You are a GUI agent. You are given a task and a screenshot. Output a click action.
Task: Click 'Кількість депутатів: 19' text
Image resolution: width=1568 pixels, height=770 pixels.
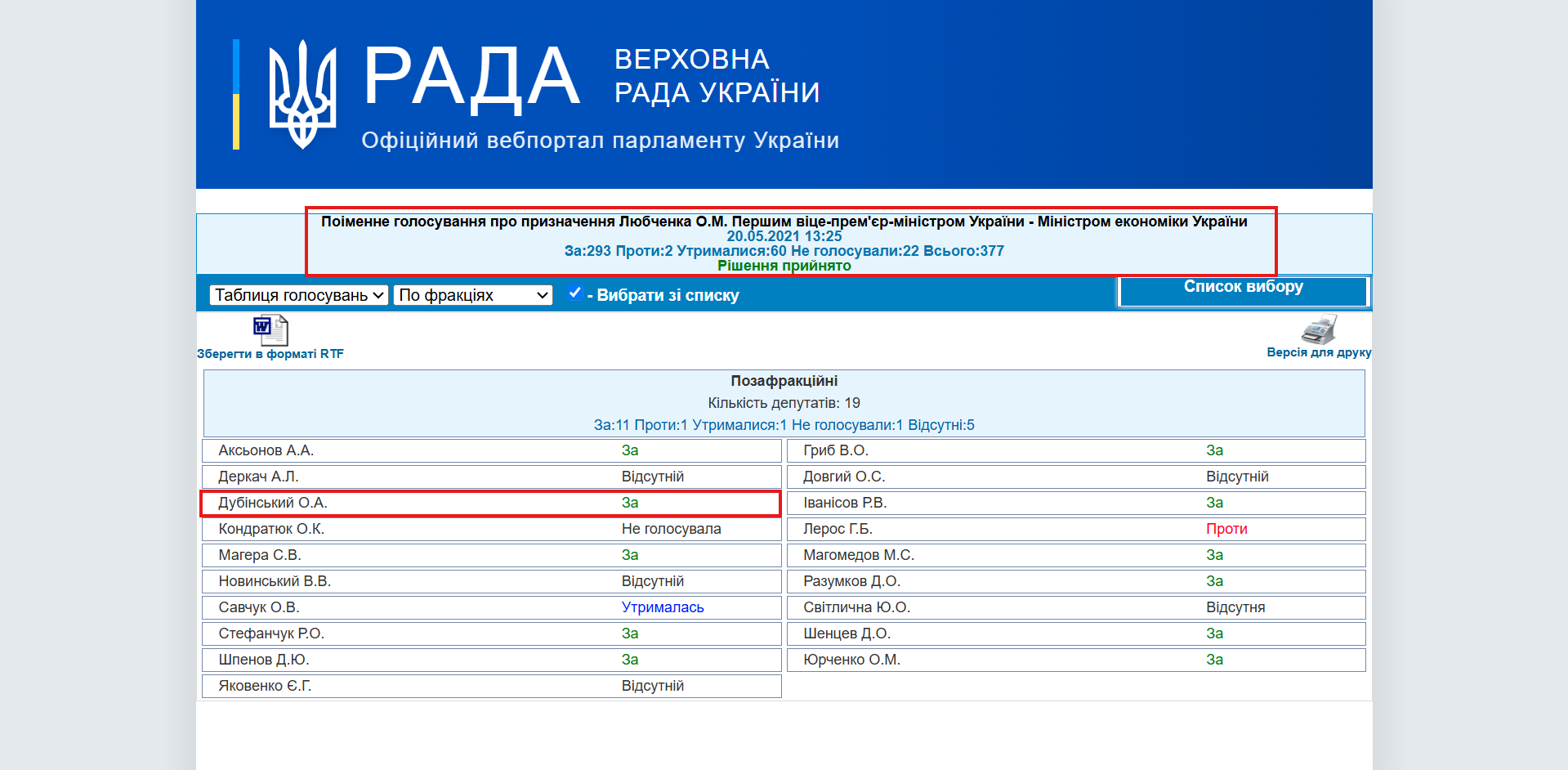(x=784, y=403)
